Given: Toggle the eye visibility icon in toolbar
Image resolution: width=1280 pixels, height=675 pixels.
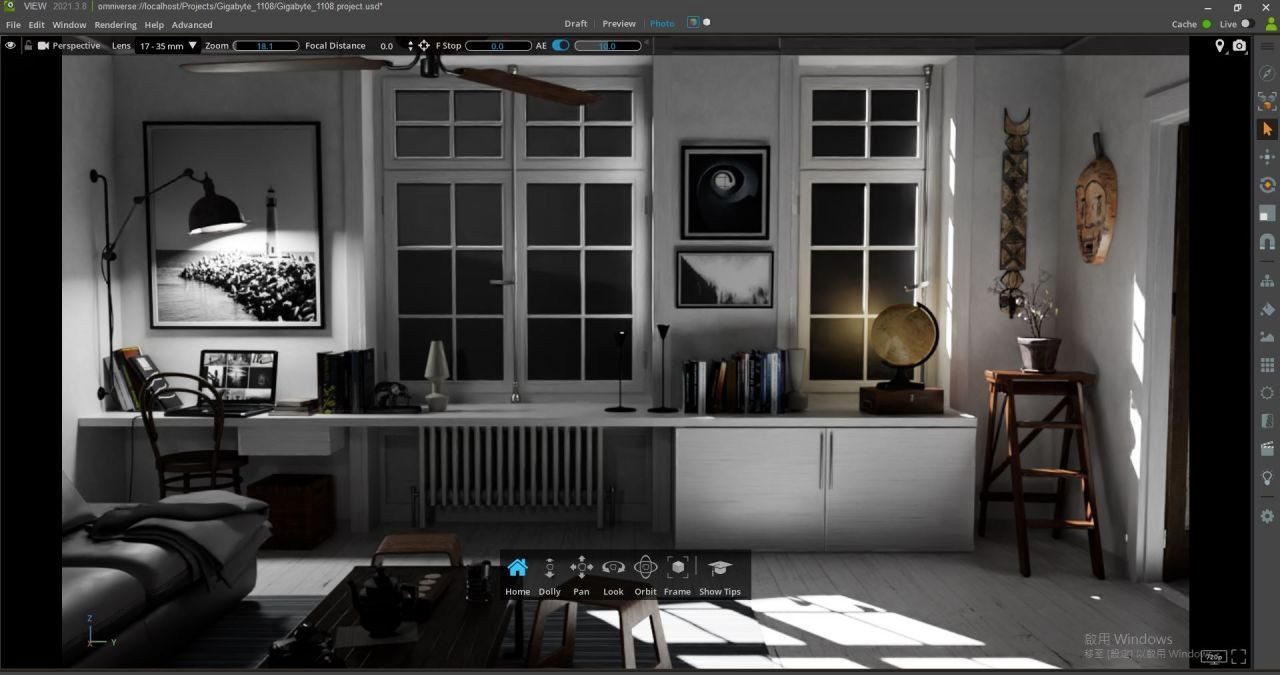Looking at the screenshot, I should click(11, 46).
